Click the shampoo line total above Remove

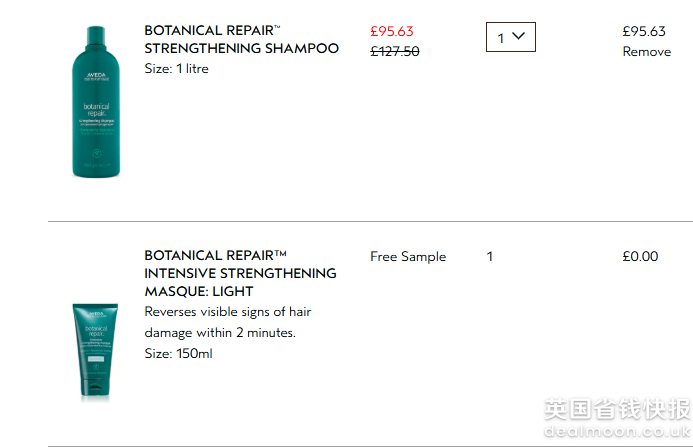[643, 31]
